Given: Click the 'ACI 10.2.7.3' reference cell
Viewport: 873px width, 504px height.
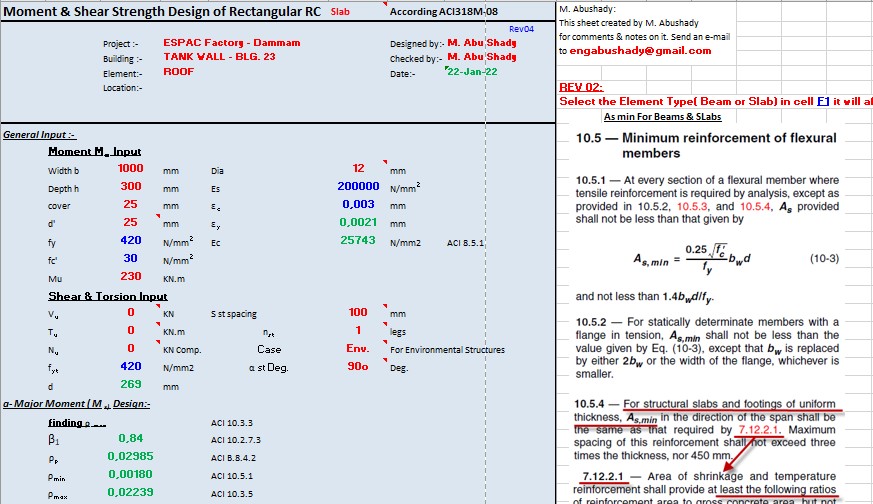Looking at the screenshot, I should (236, 440).
